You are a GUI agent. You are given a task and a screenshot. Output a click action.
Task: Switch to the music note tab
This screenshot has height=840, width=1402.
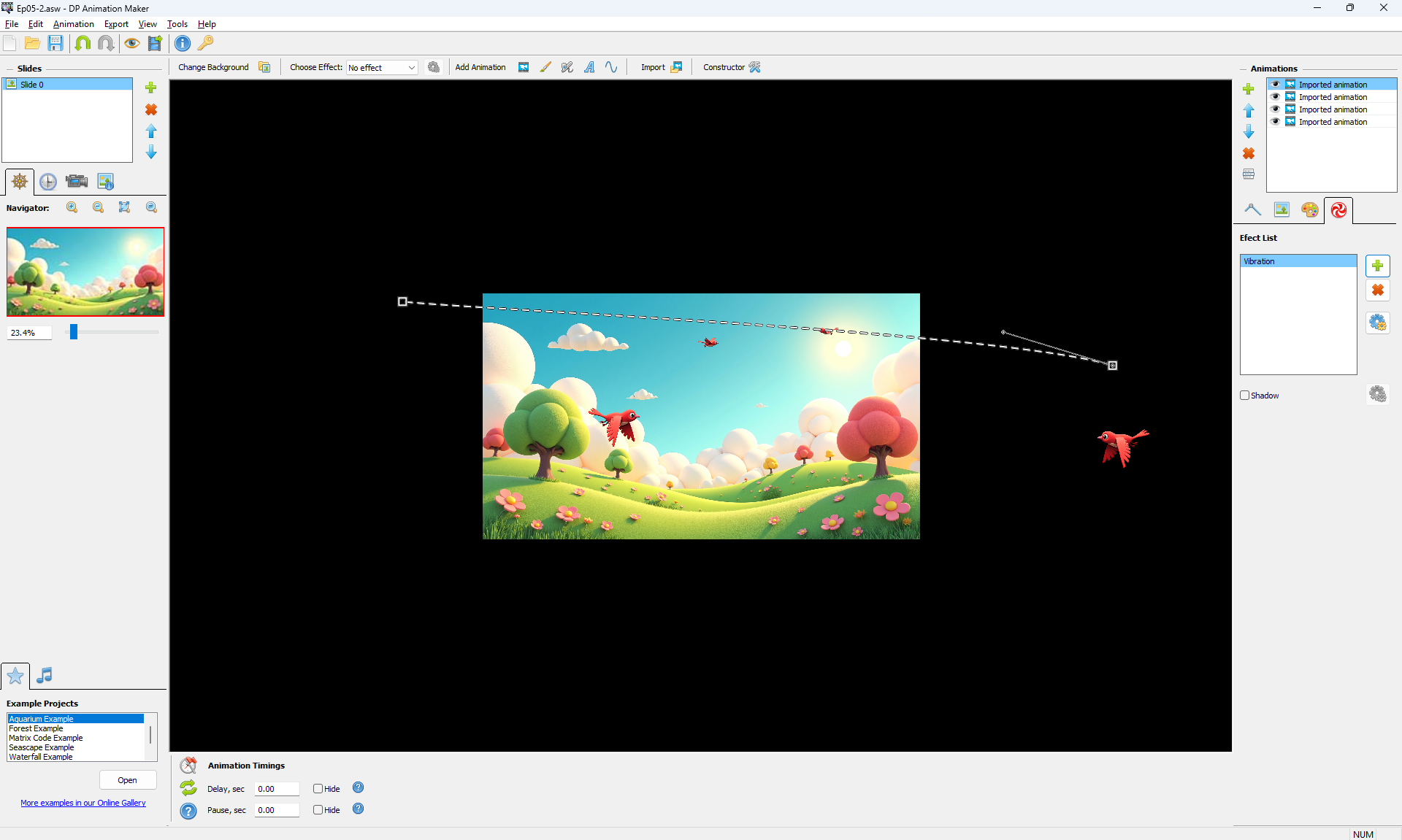45,675
